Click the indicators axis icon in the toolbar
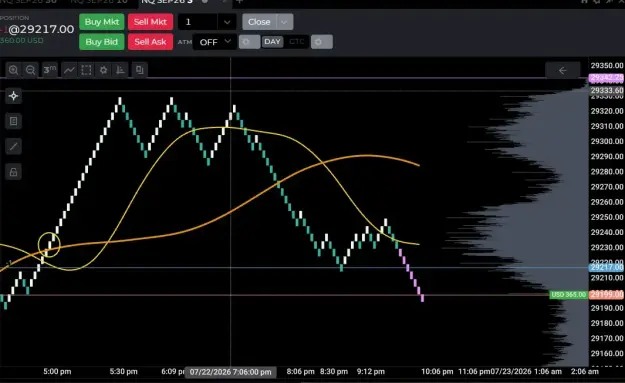The width and height of the screenshot is (625, 383). coord(120,70)
